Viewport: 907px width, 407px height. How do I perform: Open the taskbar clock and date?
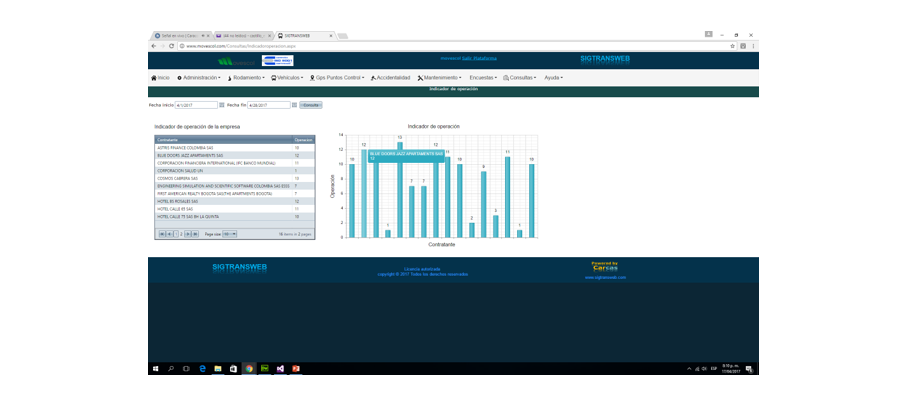[x=731, y=369]
